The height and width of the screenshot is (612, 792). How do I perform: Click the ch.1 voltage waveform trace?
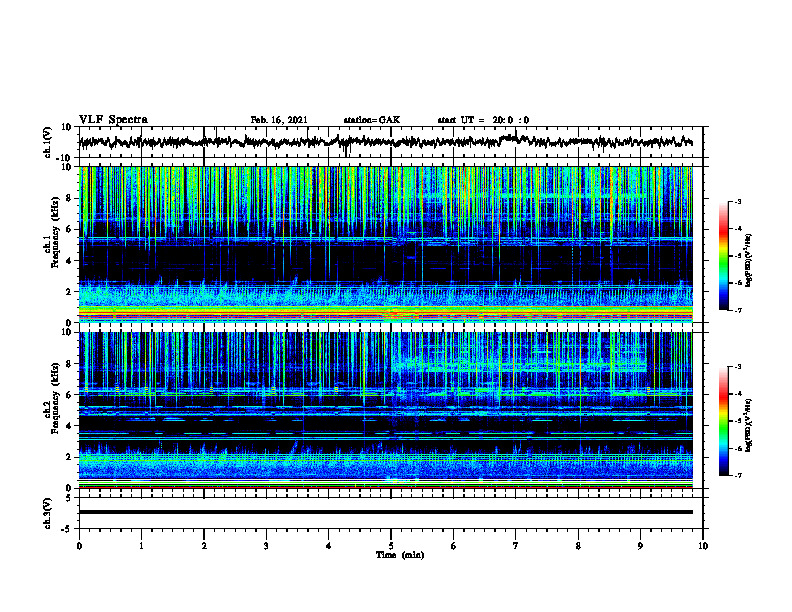385,142
